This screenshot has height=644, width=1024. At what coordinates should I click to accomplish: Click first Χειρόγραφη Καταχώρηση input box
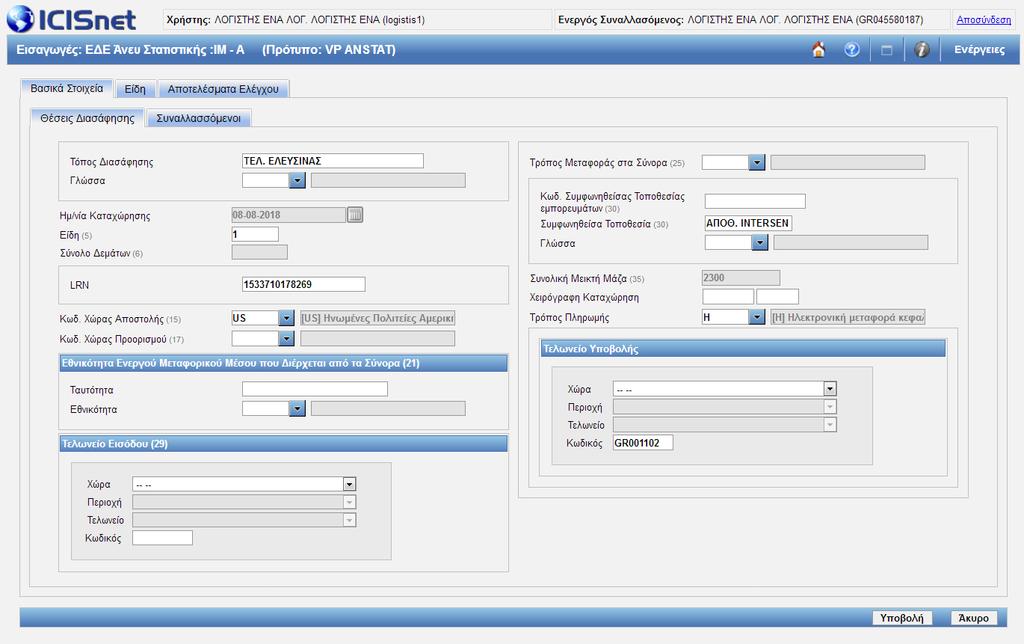[x=728, y=297]
